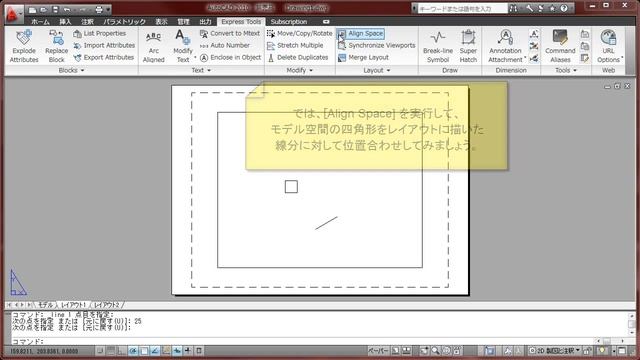640x360 pixels.
Task: Toggle ortho mode status button
Action: [122, 351]
